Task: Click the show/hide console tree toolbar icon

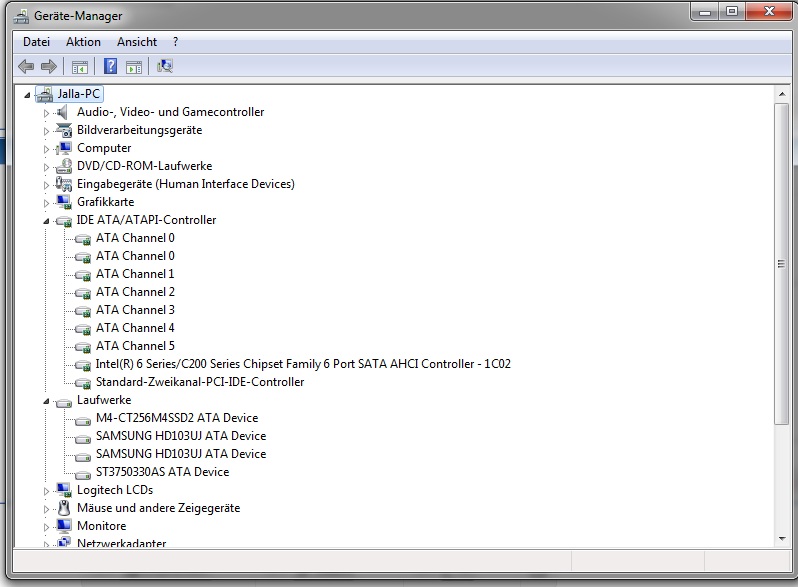Action: coord(79,67)
